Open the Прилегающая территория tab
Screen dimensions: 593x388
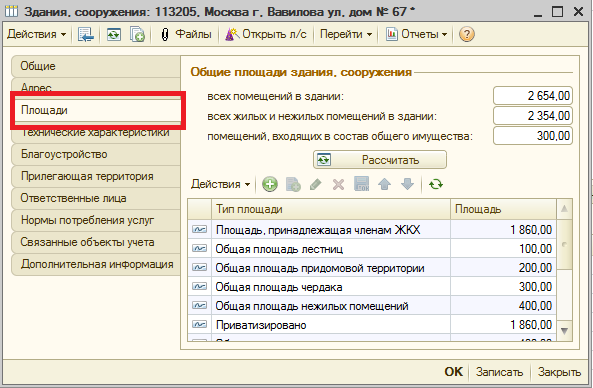[x=96, y=176]
